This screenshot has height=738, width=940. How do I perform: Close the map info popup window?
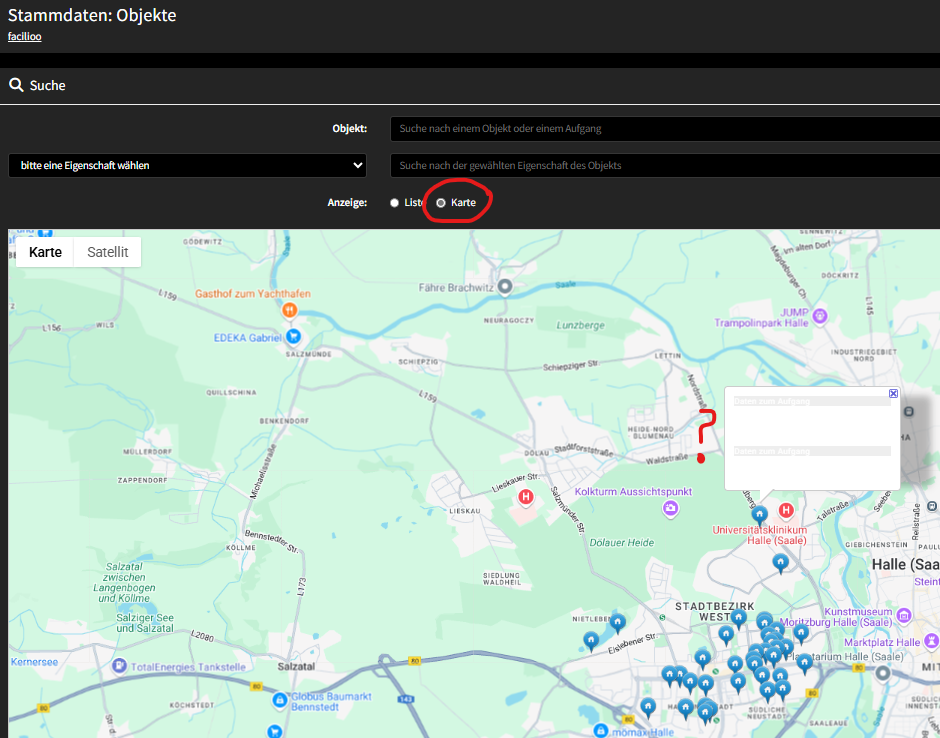893,394
